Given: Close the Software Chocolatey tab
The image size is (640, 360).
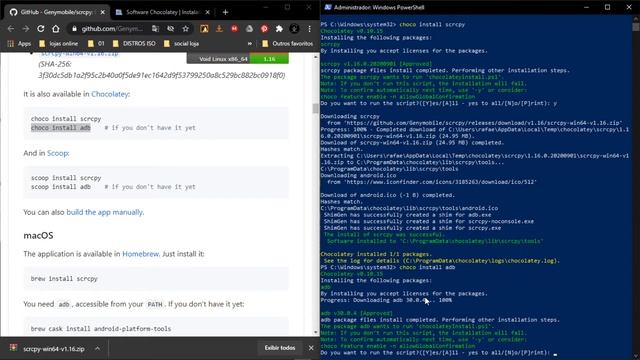Looking at the screenshot, I should (x=207, y=12).
